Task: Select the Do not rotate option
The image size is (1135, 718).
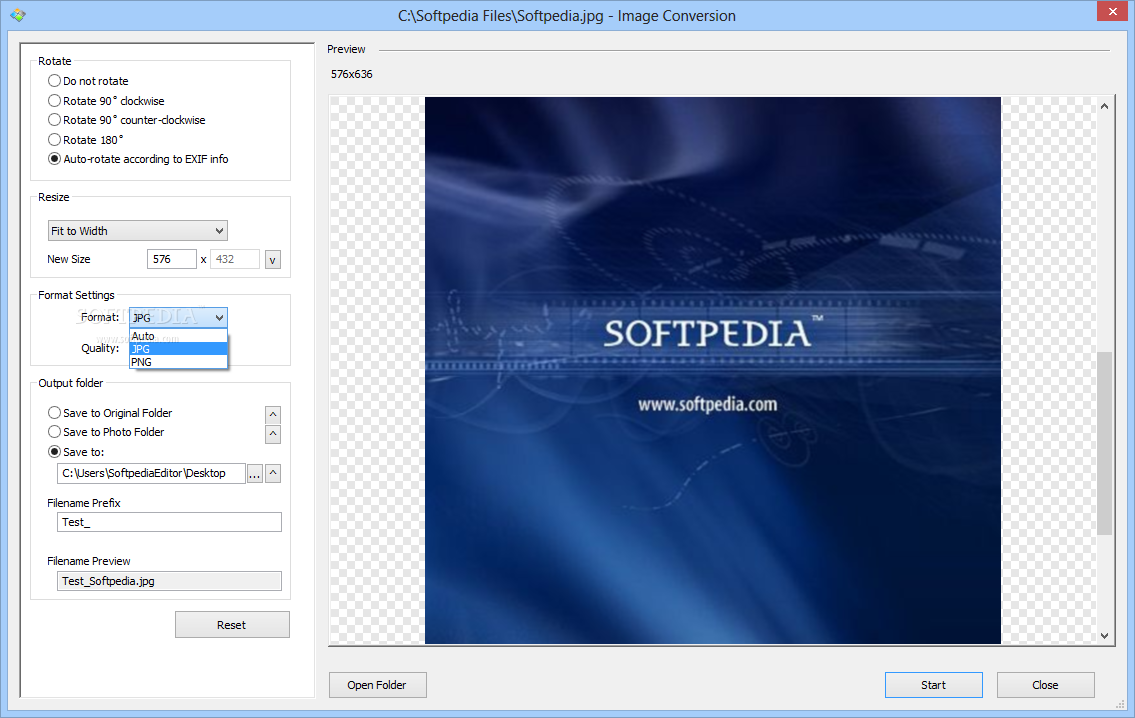Action: (88, 81)
